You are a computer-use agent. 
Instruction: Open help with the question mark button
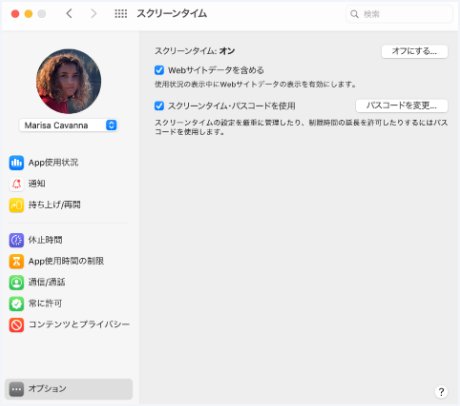pyautogui.click(x=441, y=392)
